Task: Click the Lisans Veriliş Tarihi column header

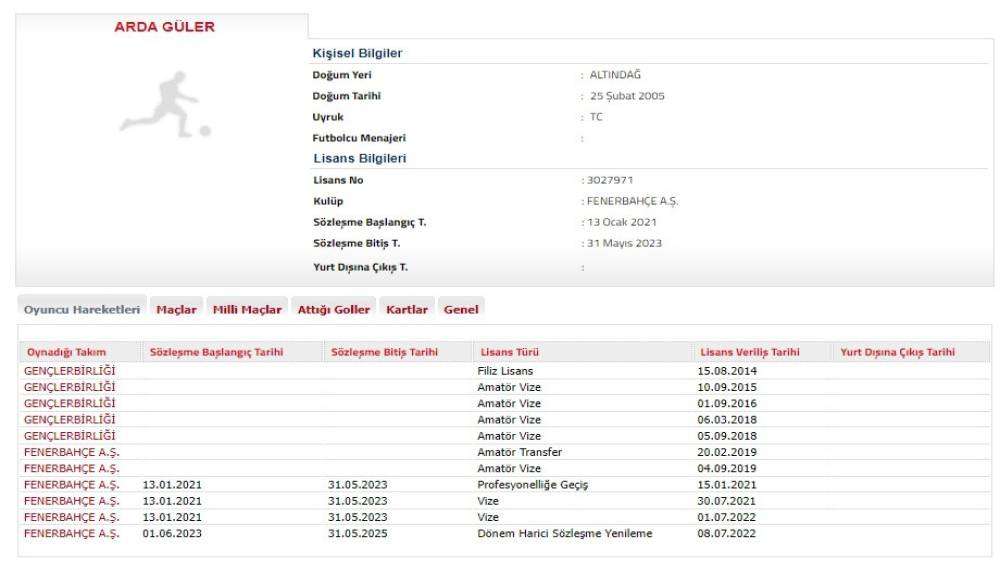Action: [748, 352]
